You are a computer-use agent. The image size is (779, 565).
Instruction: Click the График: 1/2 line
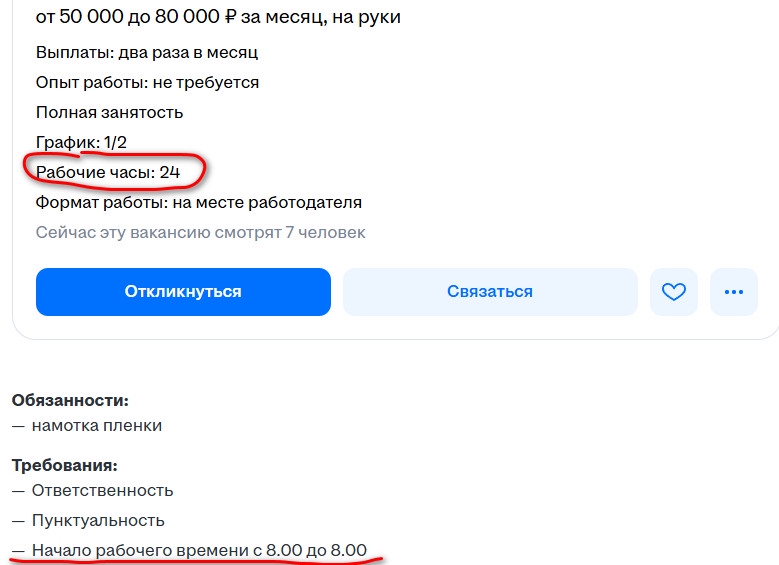coord(81,143)
